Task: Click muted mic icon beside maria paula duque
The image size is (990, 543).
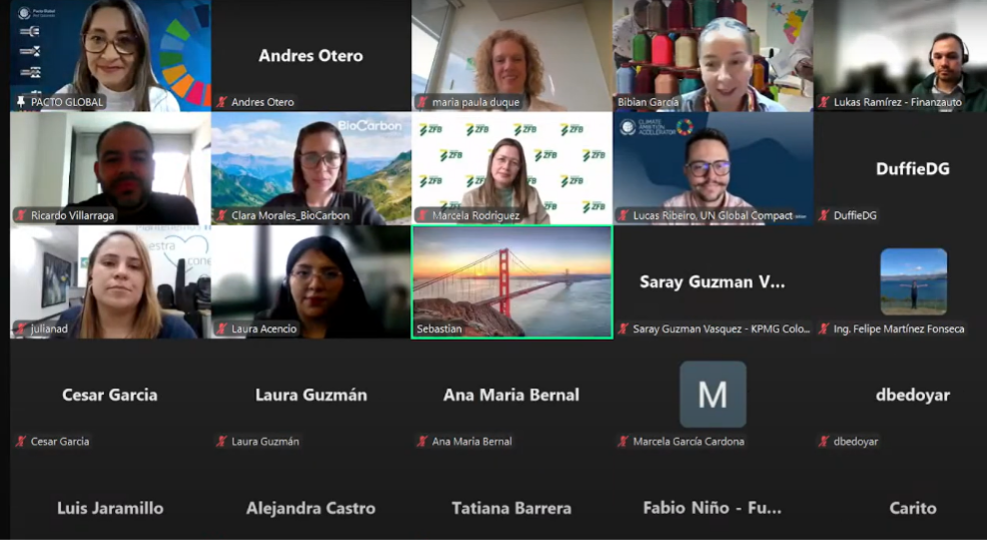Action: click(x=422, y=102)
